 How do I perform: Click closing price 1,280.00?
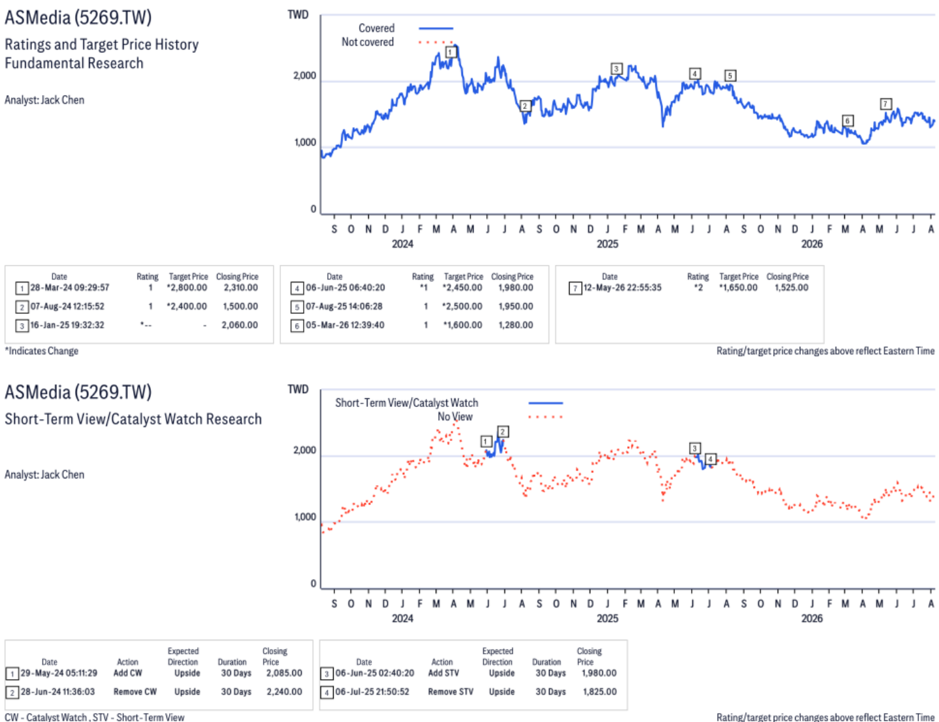[x=516, y=325]
